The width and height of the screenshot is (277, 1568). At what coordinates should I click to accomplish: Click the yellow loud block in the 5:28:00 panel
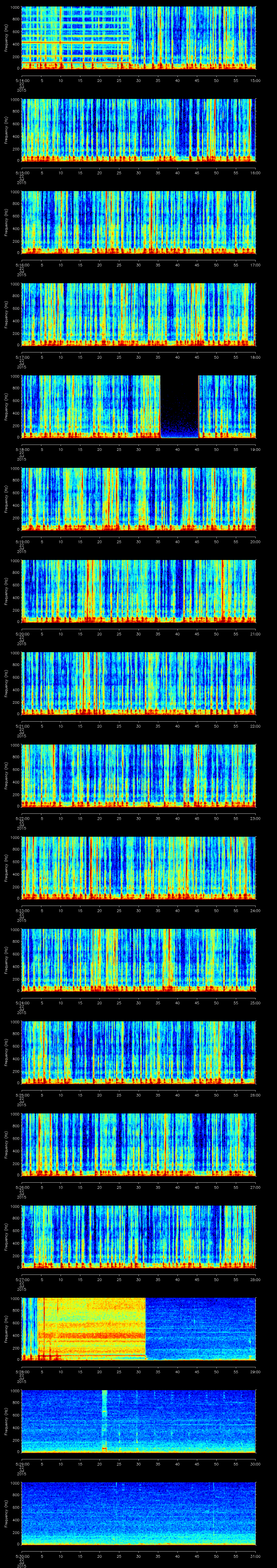pos(93,1329)
